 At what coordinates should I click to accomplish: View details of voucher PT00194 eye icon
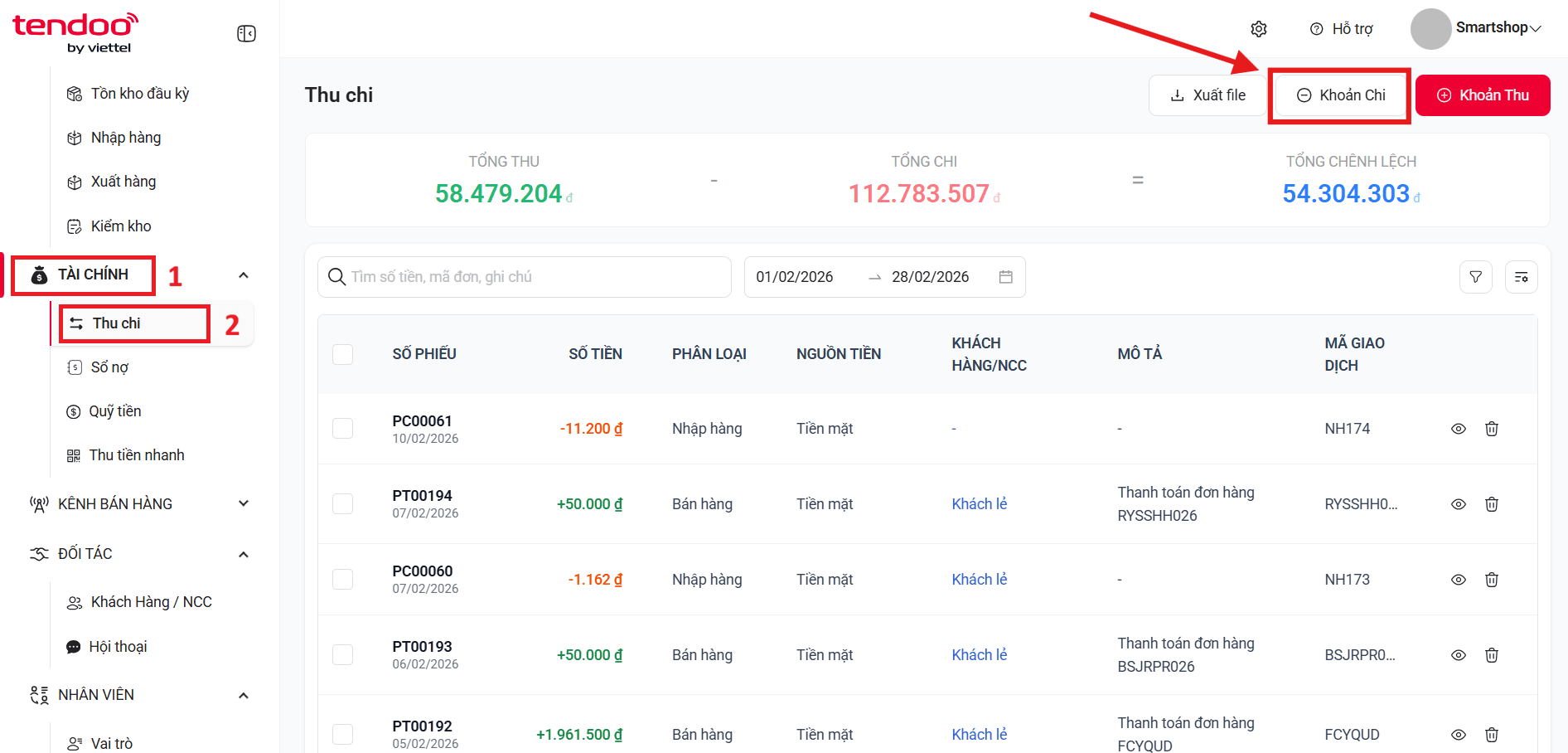tap(1459, 504)
